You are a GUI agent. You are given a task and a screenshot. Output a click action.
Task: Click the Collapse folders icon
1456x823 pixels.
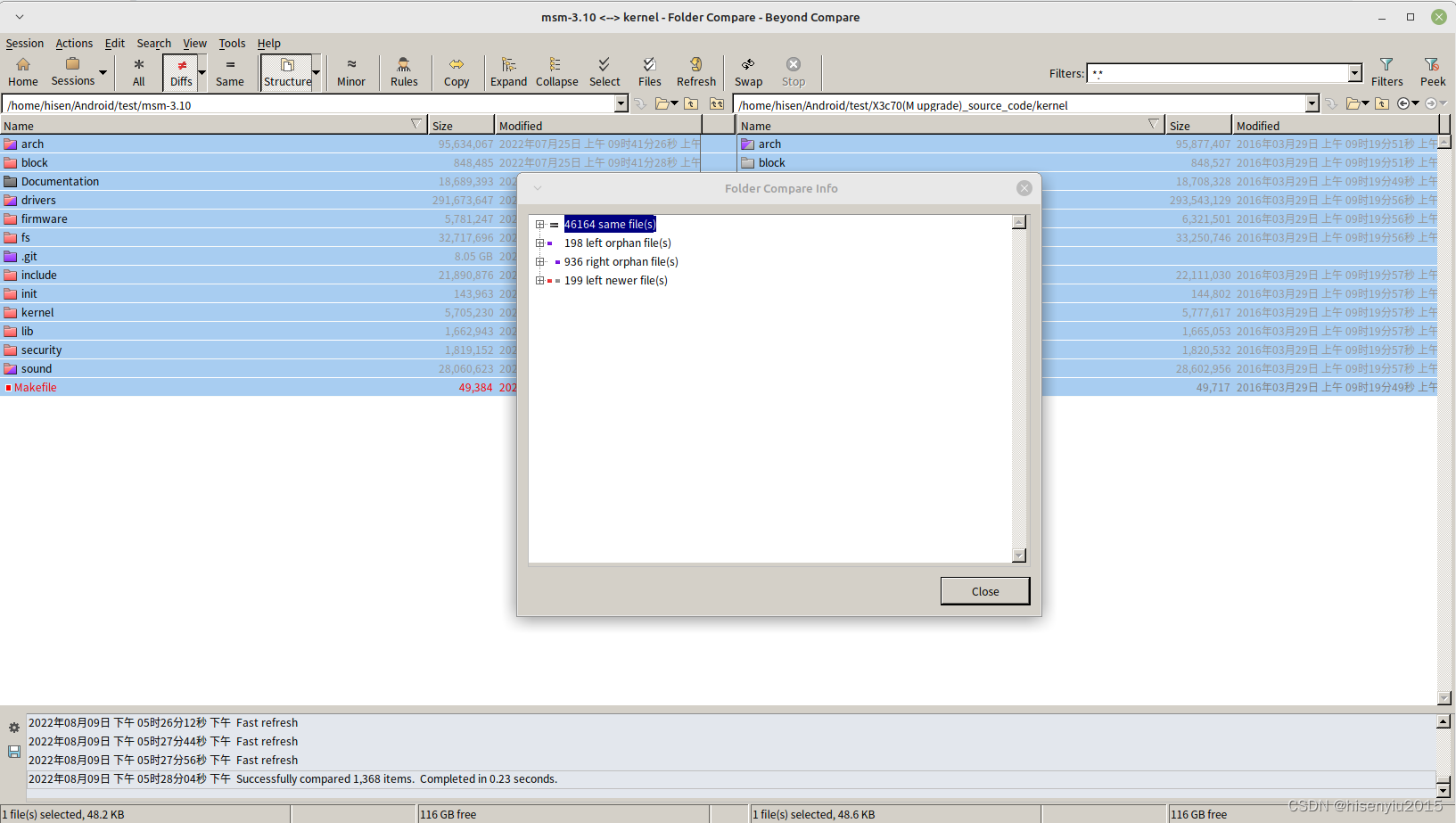pos(556,71)
